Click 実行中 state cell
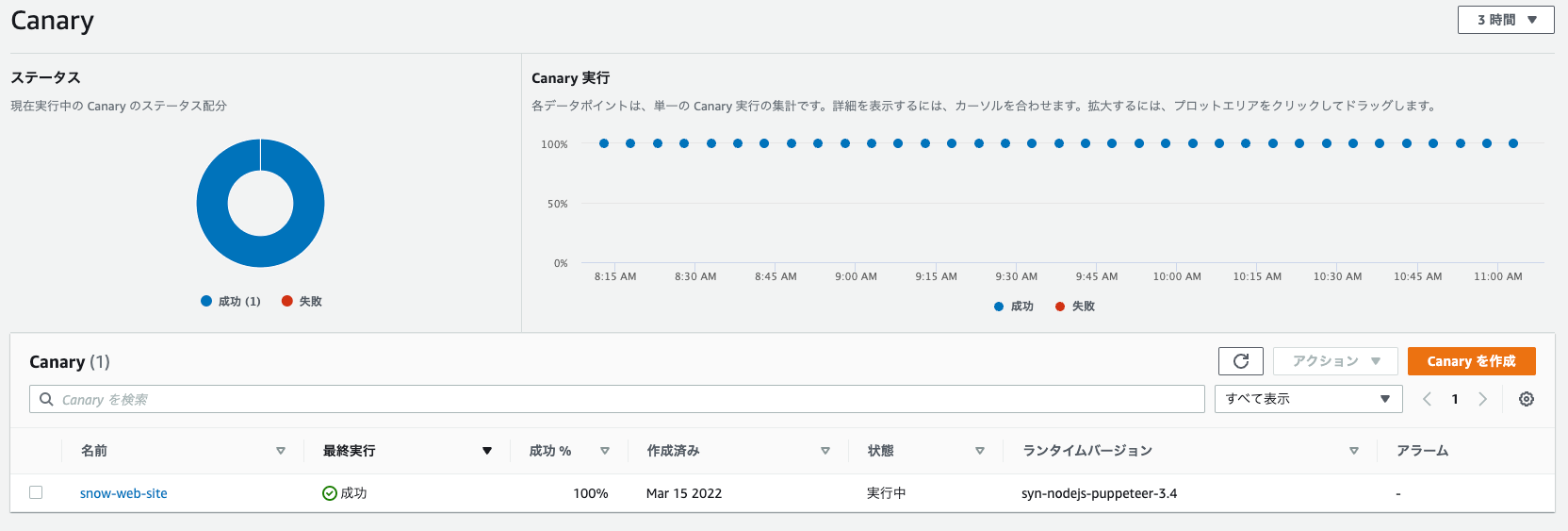1568x531 pixels. coord(887,493)
